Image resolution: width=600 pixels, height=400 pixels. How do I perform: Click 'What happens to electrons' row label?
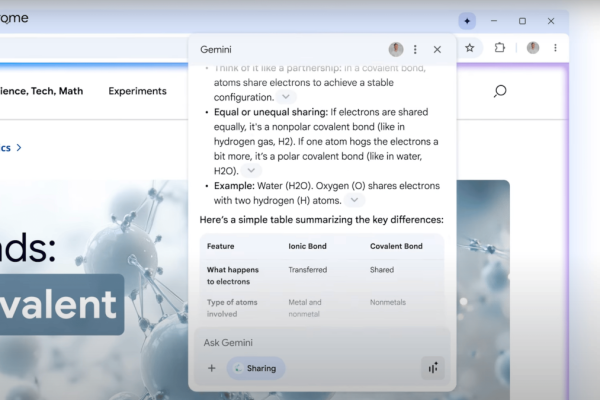tap(233, 276)
